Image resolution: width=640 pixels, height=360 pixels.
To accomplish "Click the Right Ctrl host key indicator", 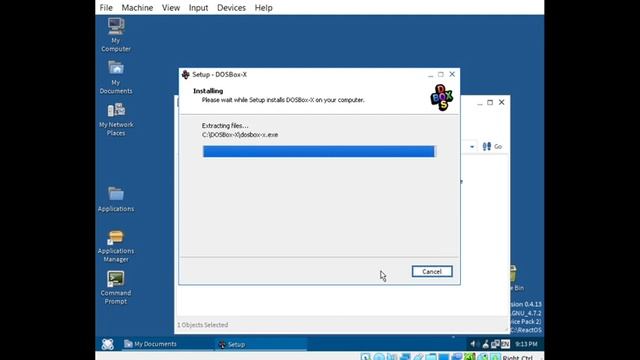I will (x=517, y=357).
